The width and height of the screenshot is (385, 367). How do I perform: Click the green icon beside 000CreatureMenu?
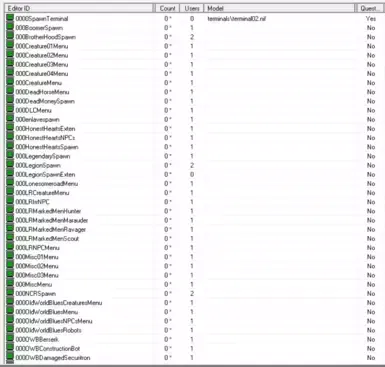pos(10,83)
